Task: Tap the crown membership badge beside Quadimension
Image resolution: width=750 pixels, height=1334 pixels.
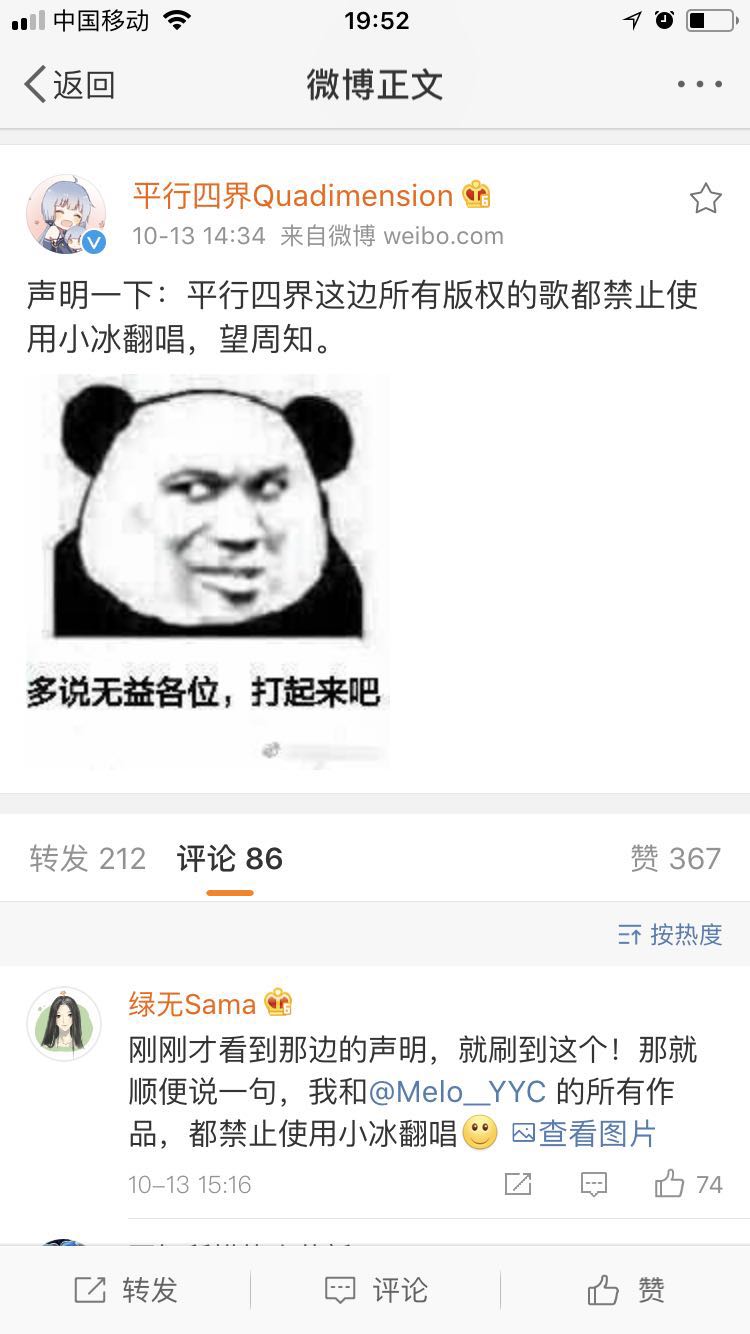Action: point(476,195)
